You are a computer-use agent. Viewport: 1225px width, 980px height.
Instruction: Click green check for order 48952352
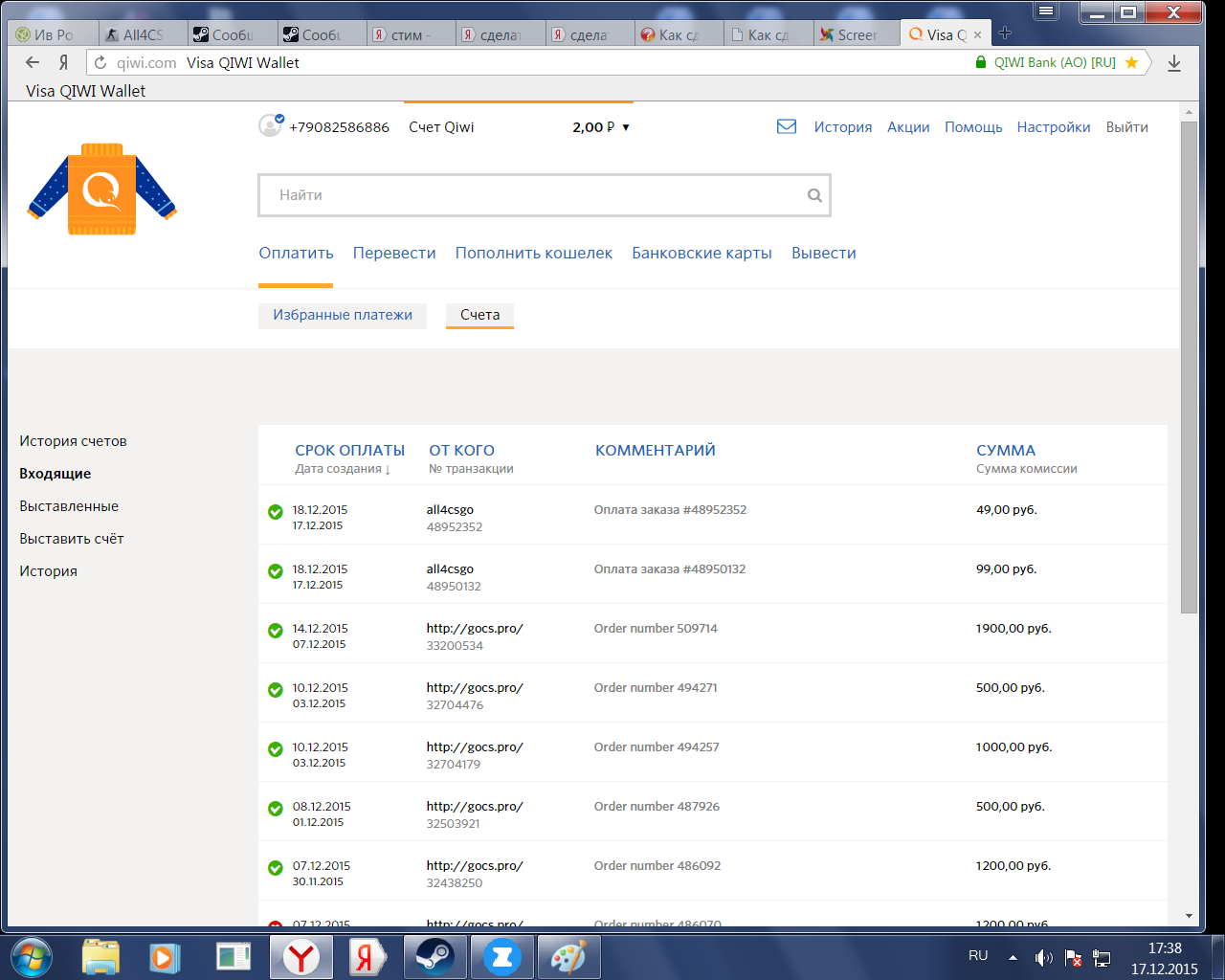276,512
